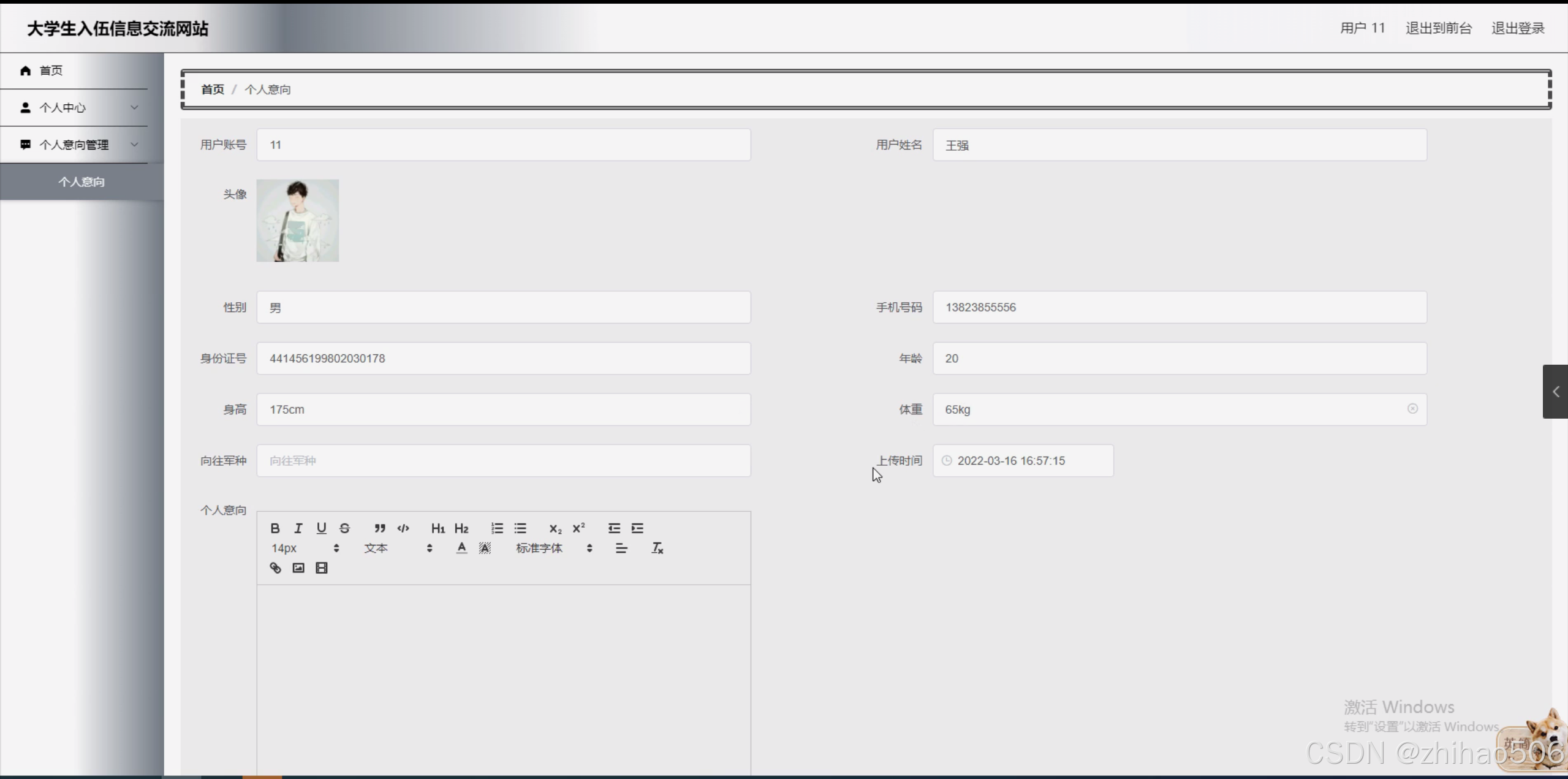1568x779 pixels.
Task: Insert a code block in the editor
Action: coord(403,528)
